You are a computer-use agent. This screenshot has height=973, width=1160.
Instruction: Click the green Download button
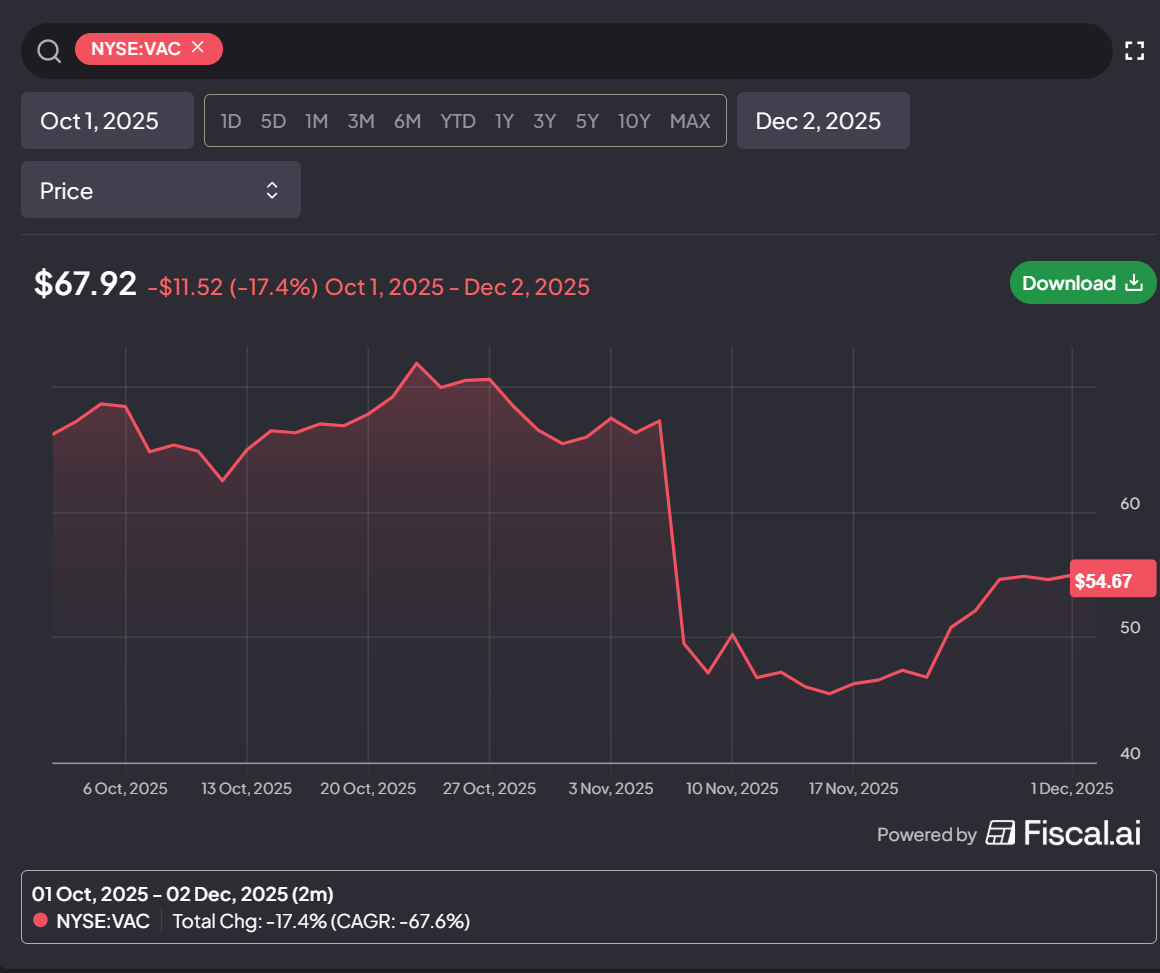click(1082, 283)
